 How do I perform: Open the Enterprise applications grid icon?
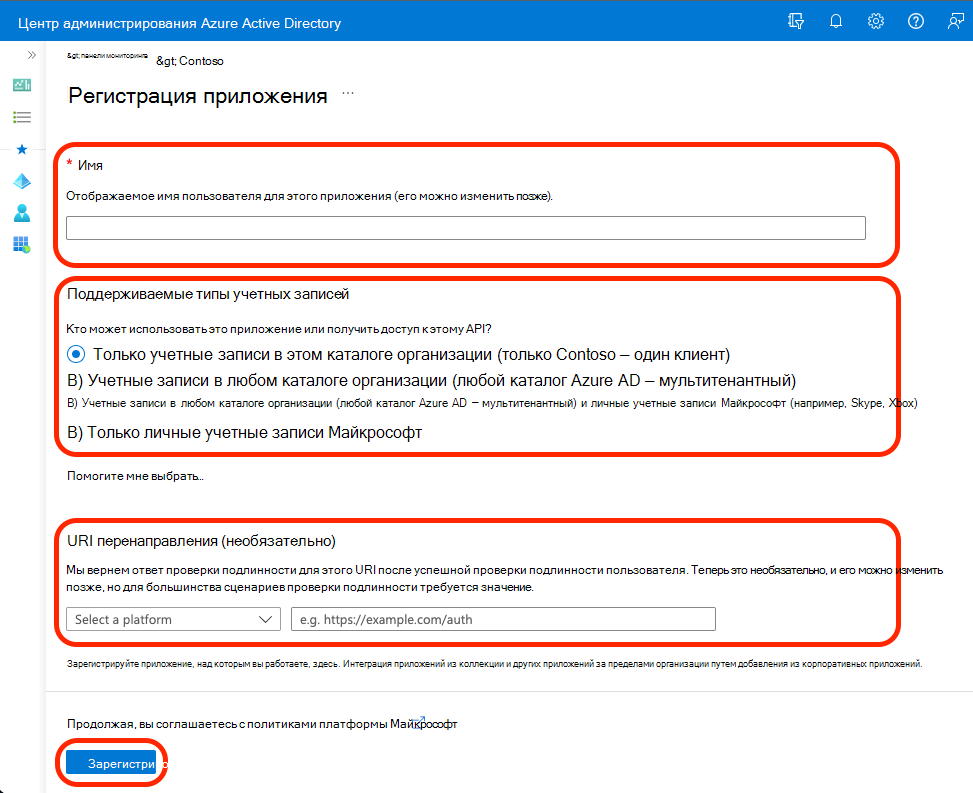(x=21, y=245)
